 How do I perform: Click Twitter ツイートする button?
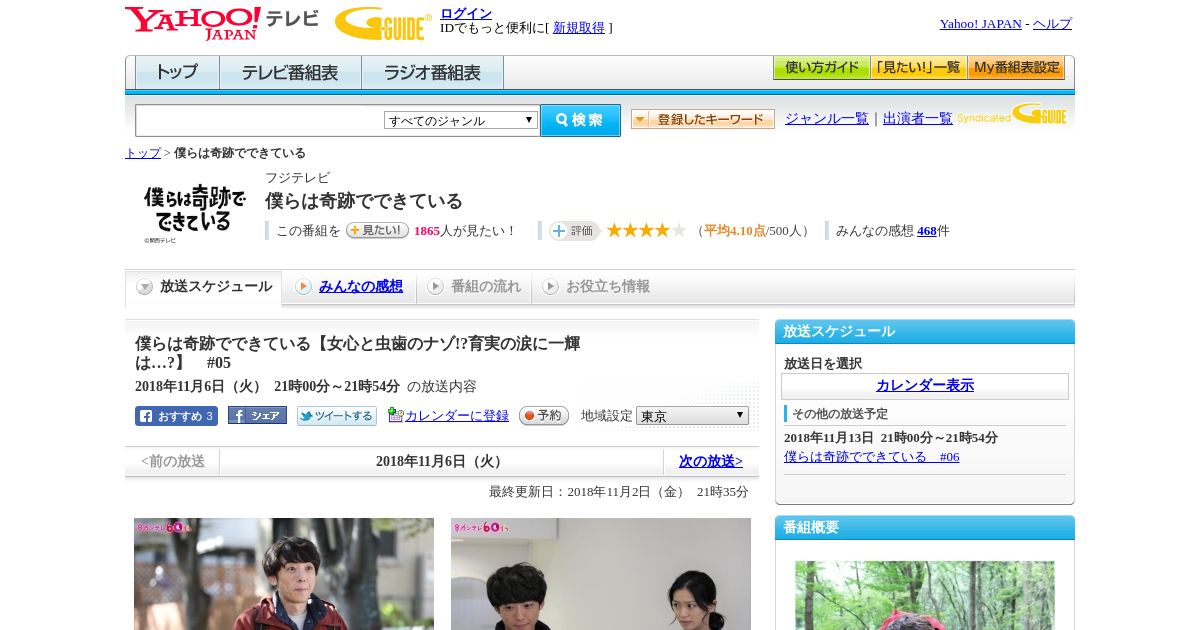click(337, 416)
